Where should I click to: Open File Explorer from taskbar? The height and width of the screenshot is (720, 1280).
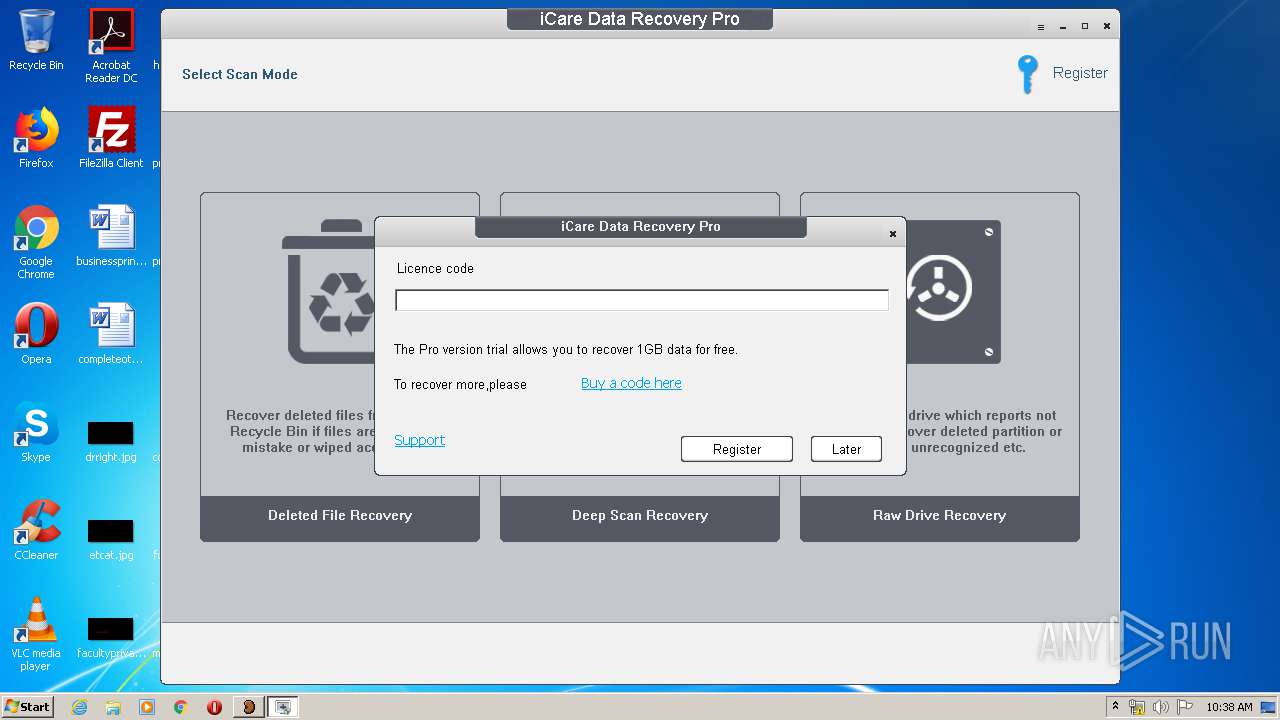(113, 707)
